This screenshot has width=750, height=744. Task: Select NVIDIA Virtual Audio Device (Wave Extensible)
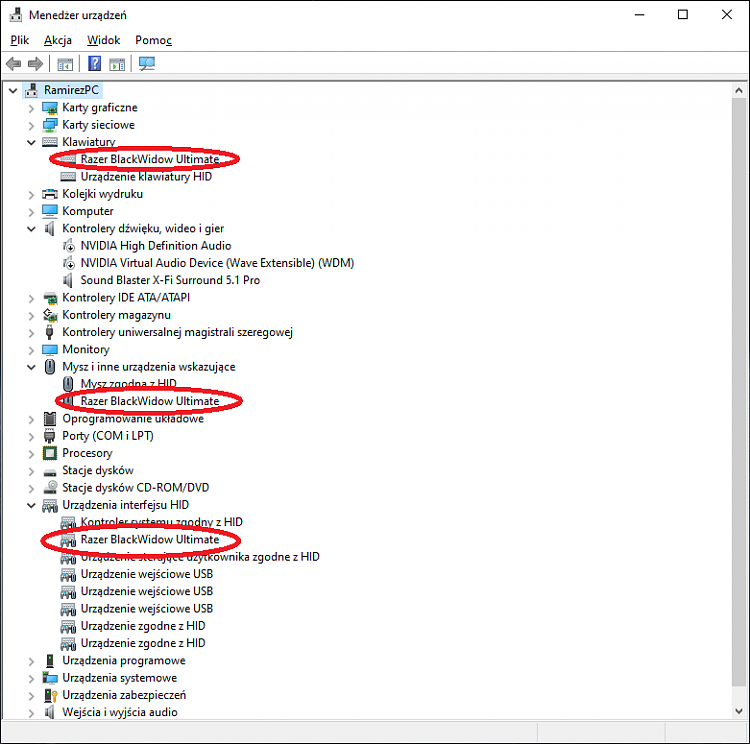tap(217, 263)
